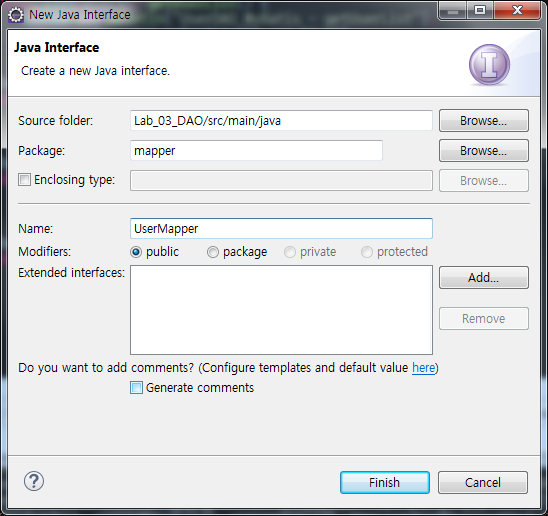
Task: Select the public modifier radio button
Action: [x=136, y=252]
